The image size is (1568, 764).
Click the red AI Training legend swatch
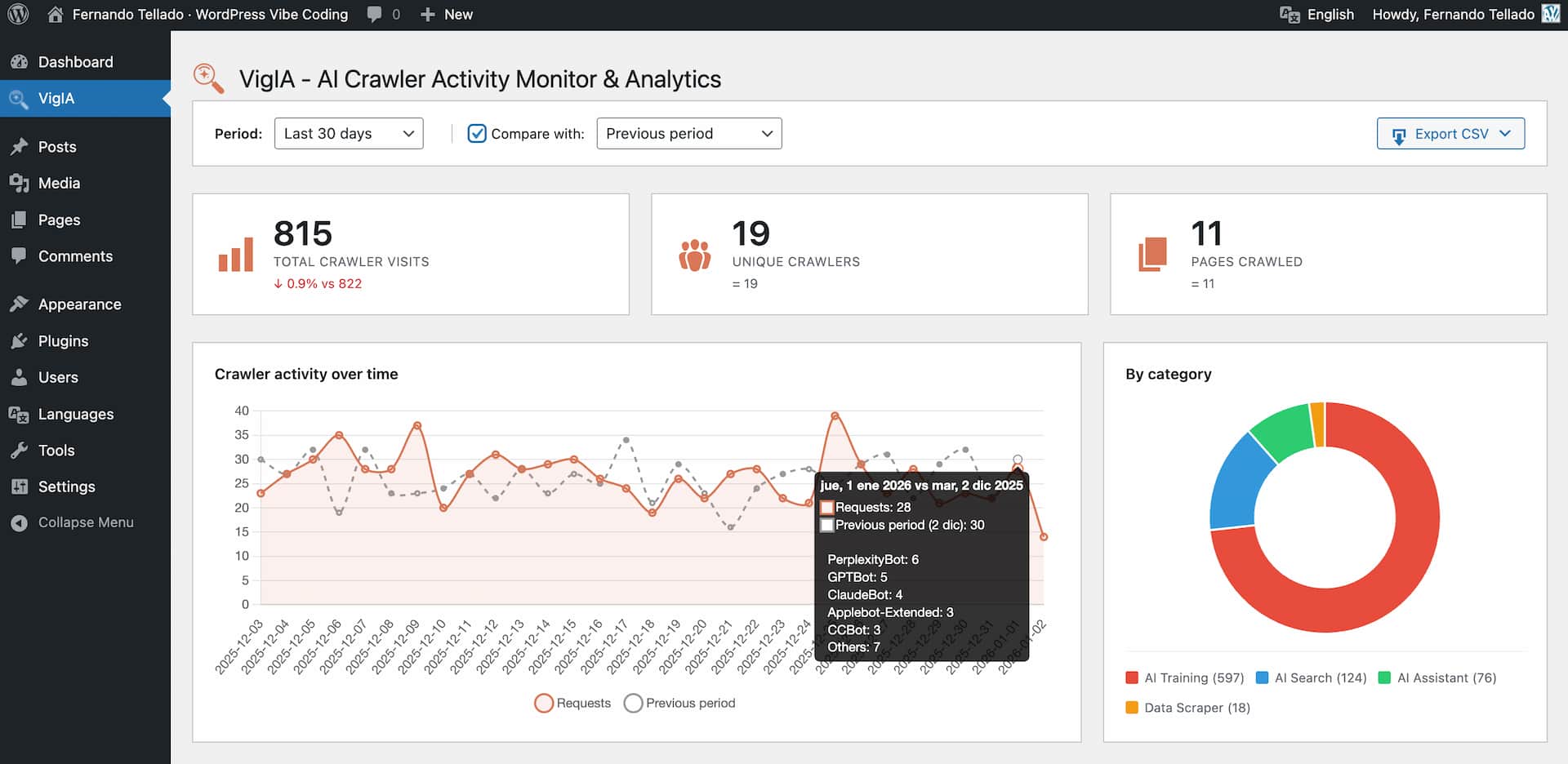tap(1131, 677)
